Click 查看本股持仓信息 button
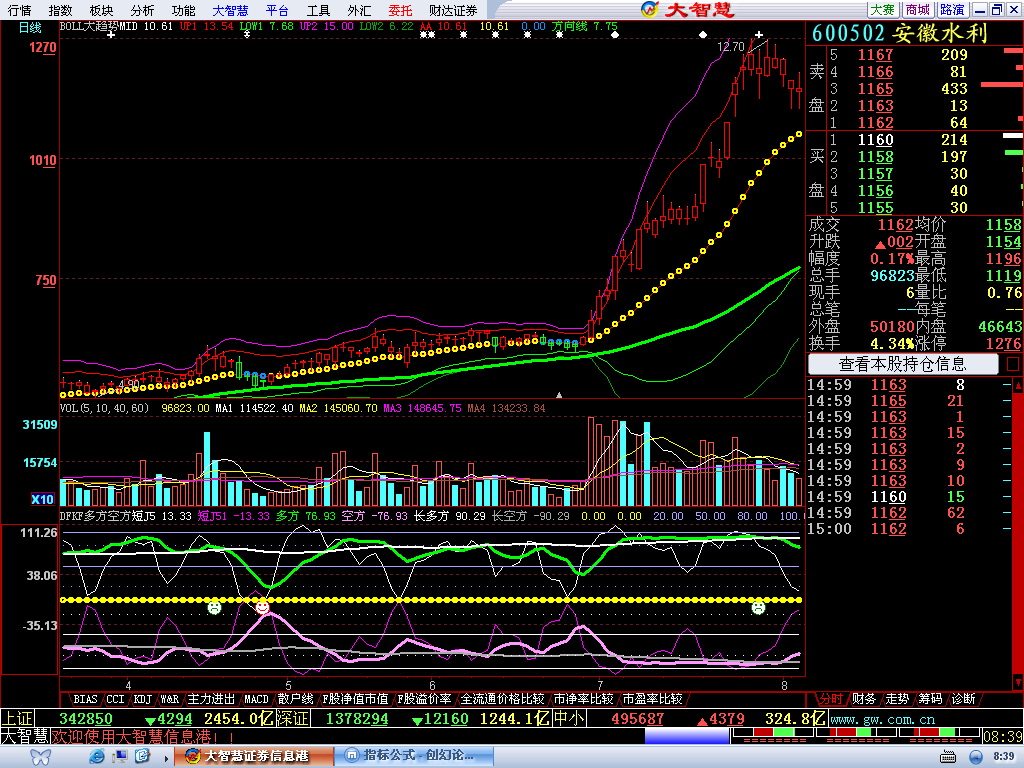 [x=903, y=364]
